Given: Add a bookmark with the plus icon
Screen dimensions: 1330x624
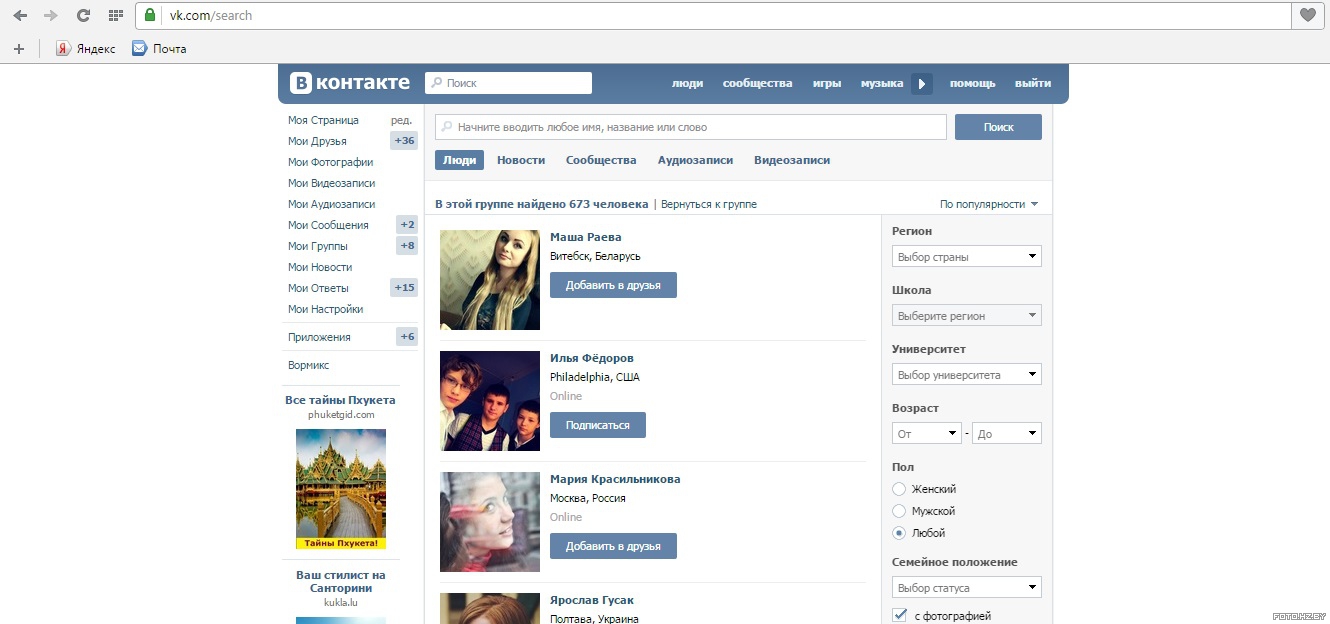Looking at the screenshot, I should (x=18, y=48).
